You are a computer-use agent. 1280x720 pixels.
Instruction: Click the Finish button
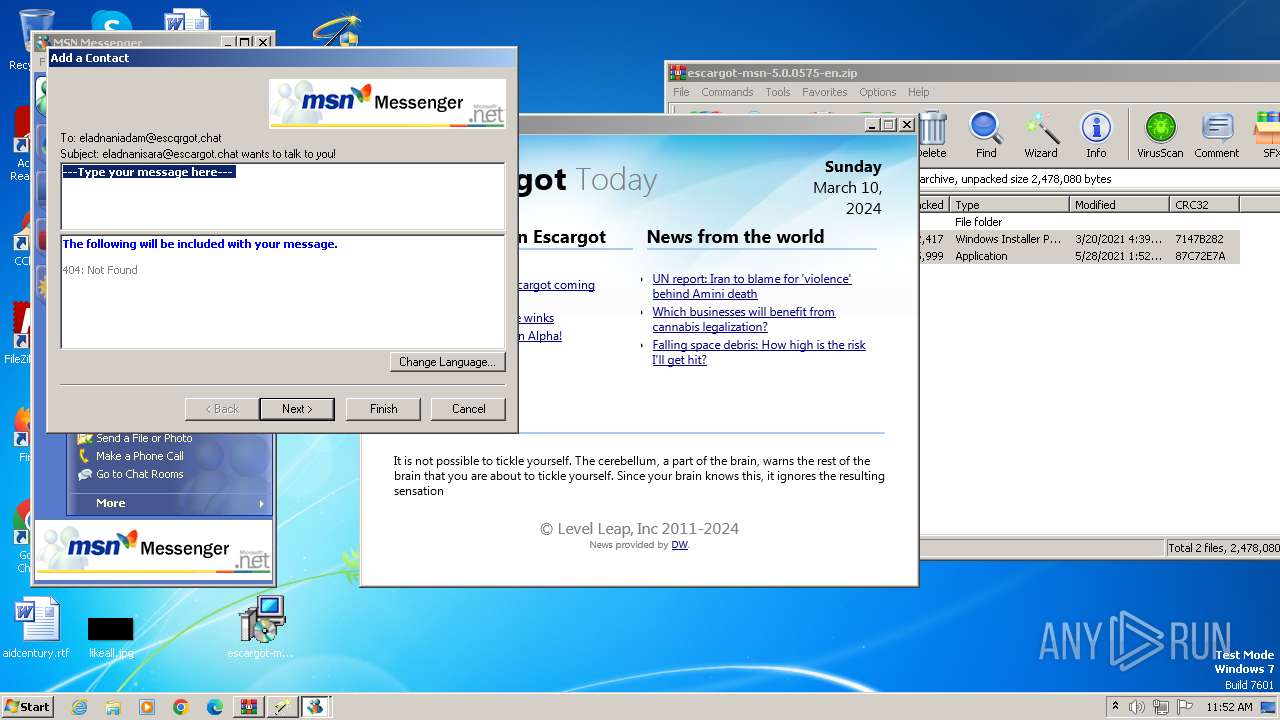[383, 409]
